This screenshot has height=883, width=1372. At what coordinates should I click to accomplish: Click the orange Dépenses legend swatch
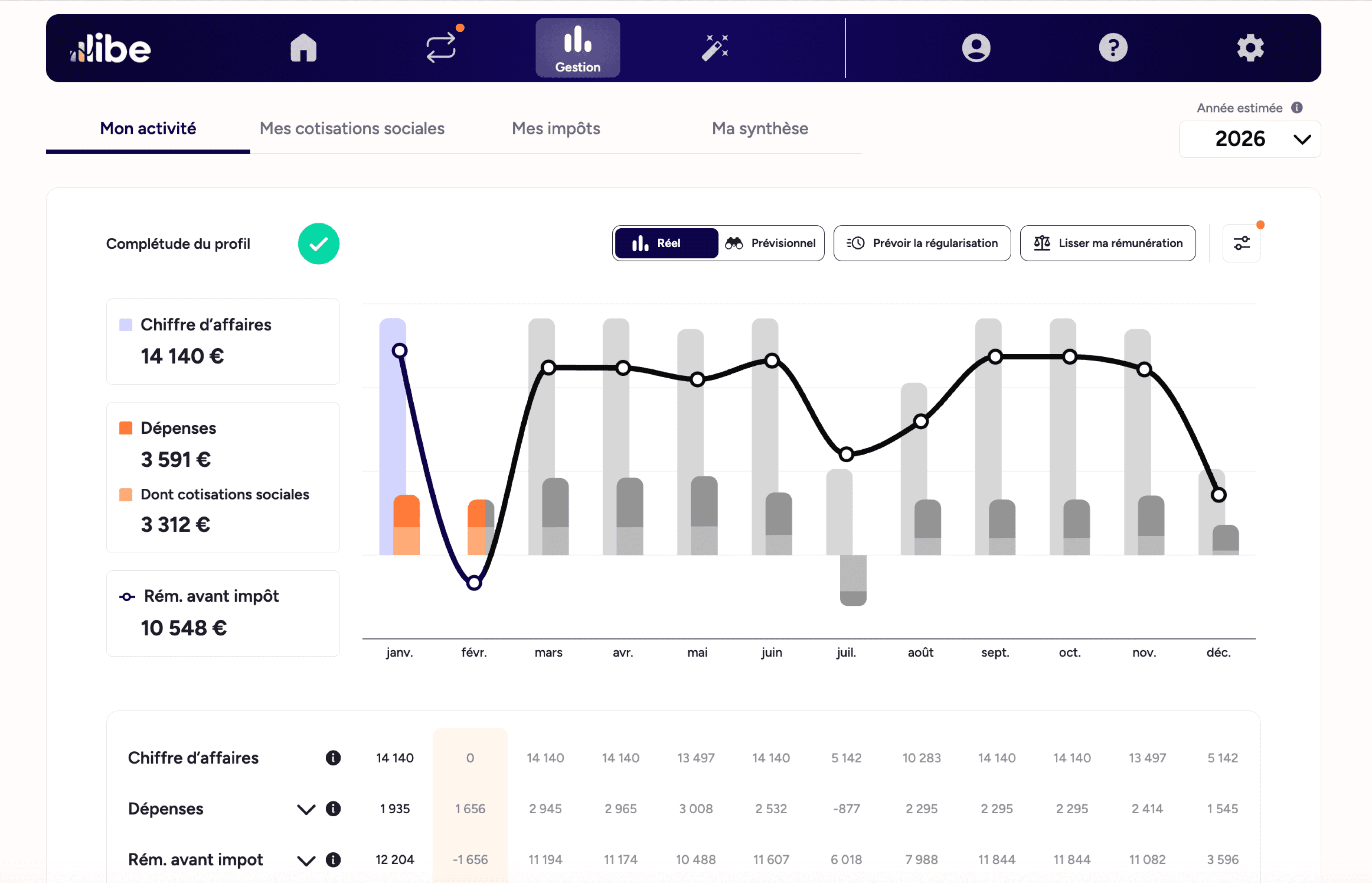tap(126, 428)
